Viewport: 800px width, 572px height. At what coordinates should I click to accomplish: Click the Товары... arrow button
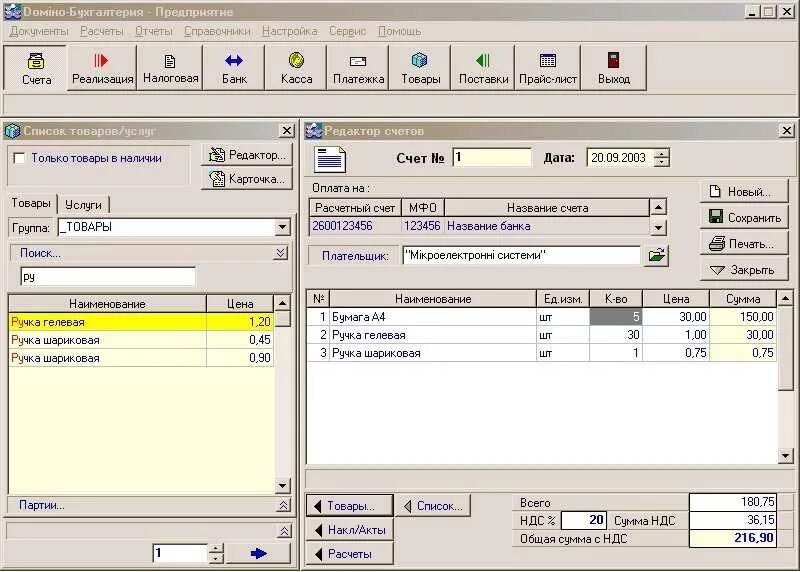(x=349, y=506)
